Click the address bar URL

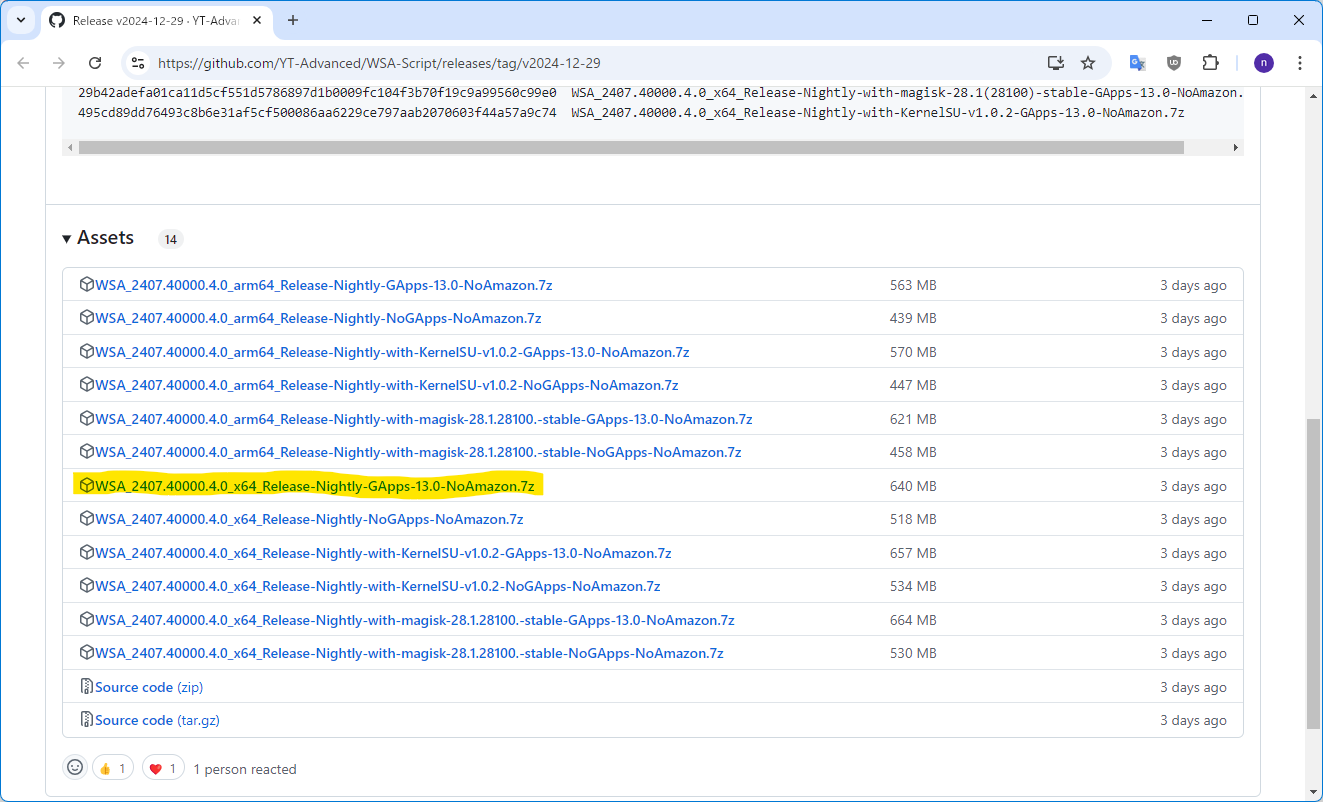click(379, 63)
